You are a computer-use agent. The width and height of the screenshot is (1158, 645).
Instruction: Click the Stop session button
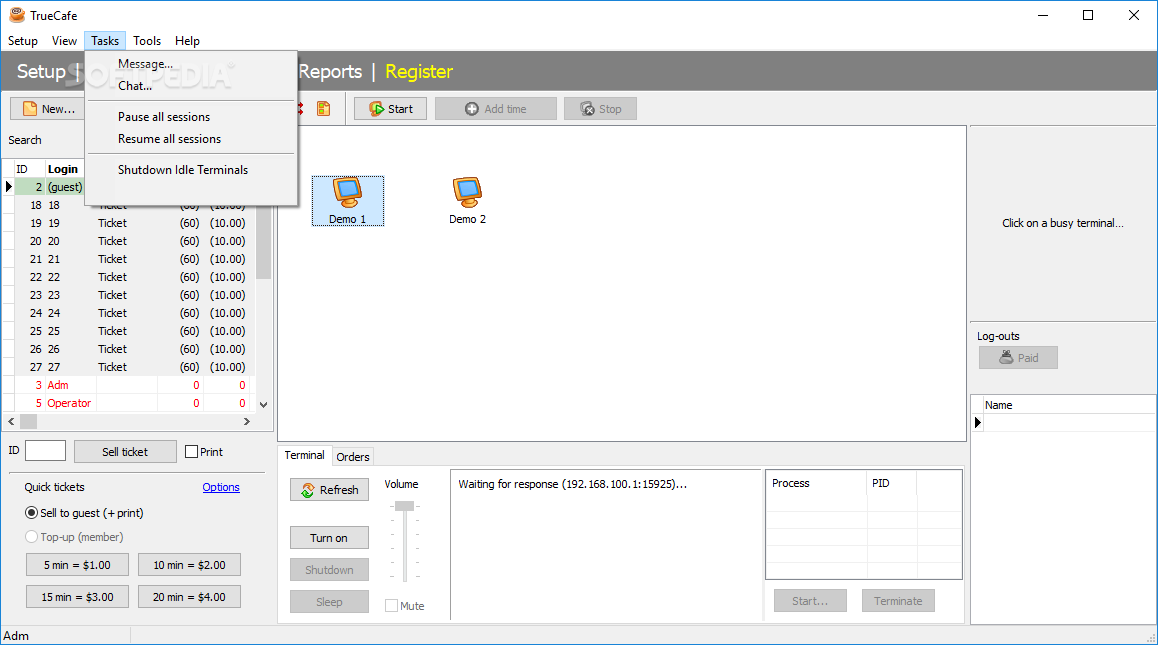click(600, 109)
